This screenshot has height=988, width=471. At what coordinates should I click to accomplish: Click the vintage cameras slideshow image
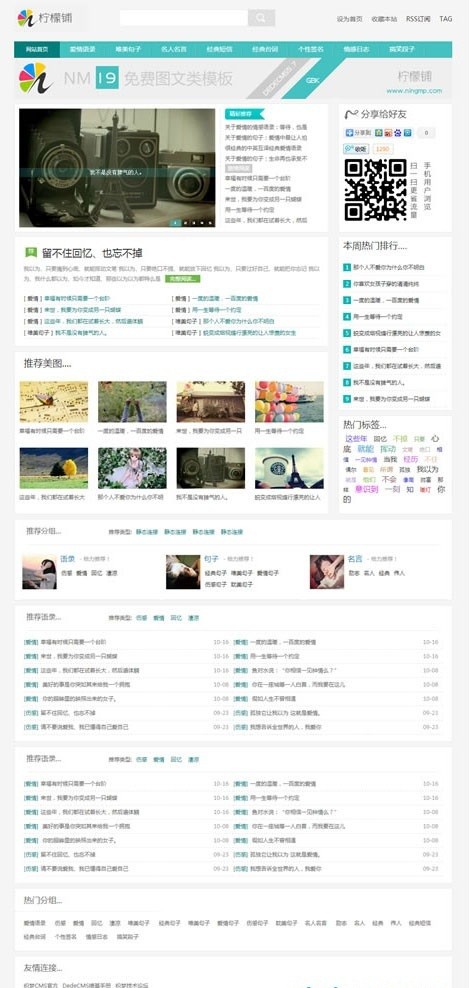(x=117, y=168)
